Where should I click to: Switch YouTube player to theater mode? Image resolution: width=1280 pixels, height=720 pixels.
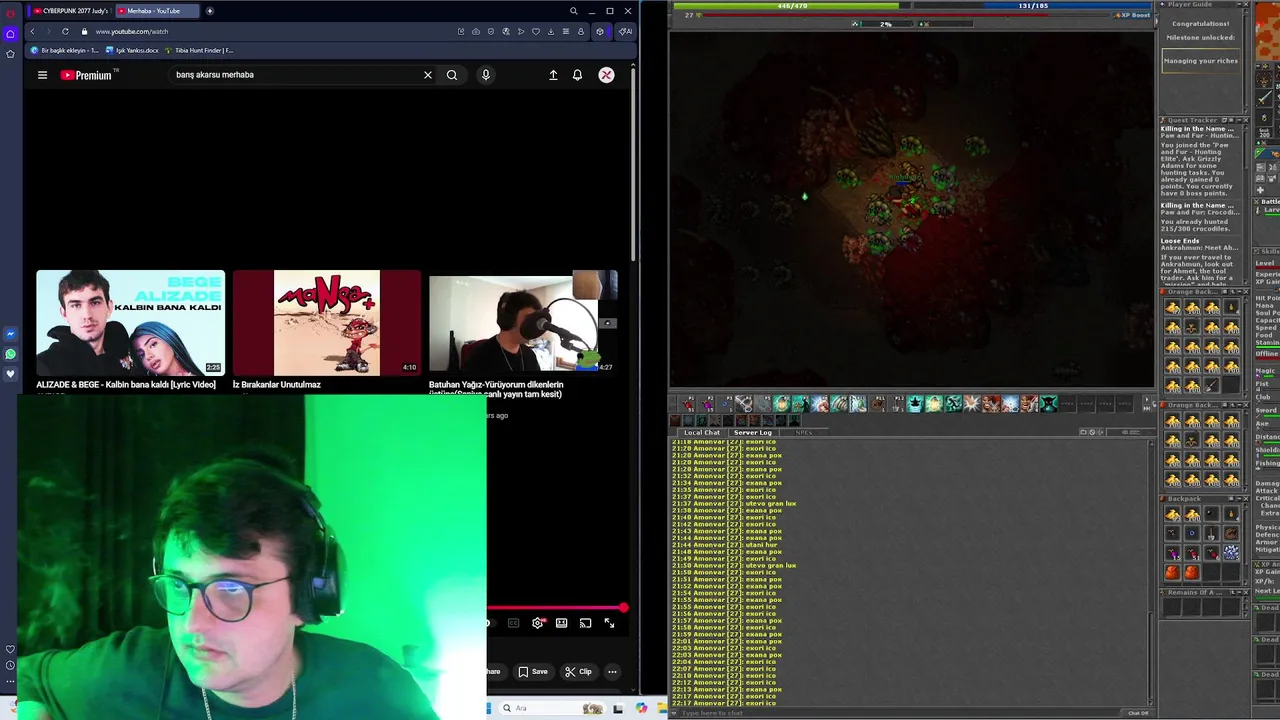(562, 623)
